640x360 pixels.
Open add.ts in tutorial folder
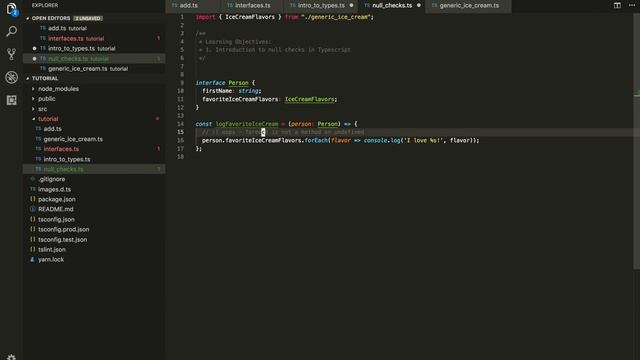pyautogui.click(x=94, y=129)
